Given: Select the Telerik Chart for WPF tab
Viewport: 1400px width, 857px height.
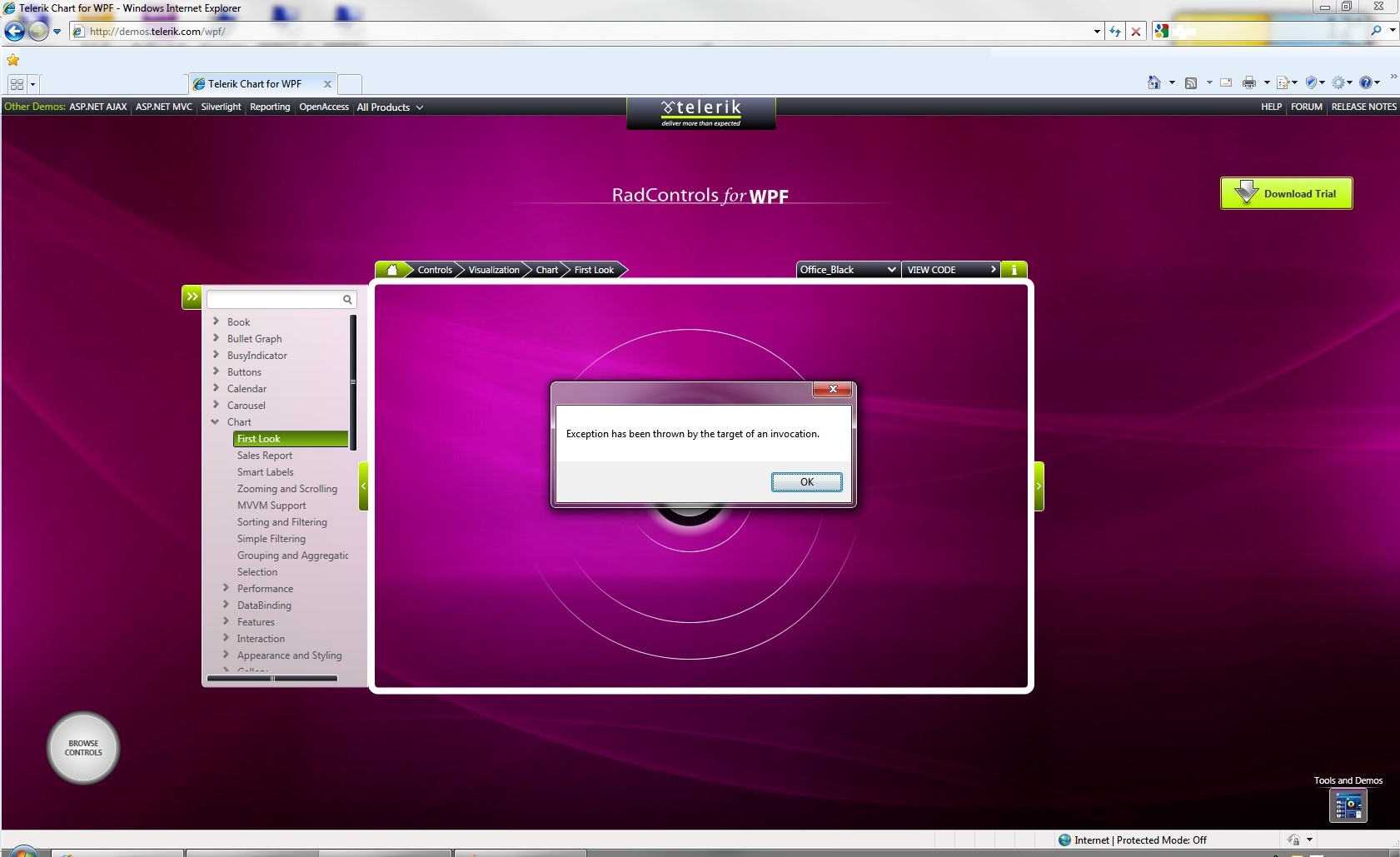Looking at the screenshot, I should pos(262,84).
